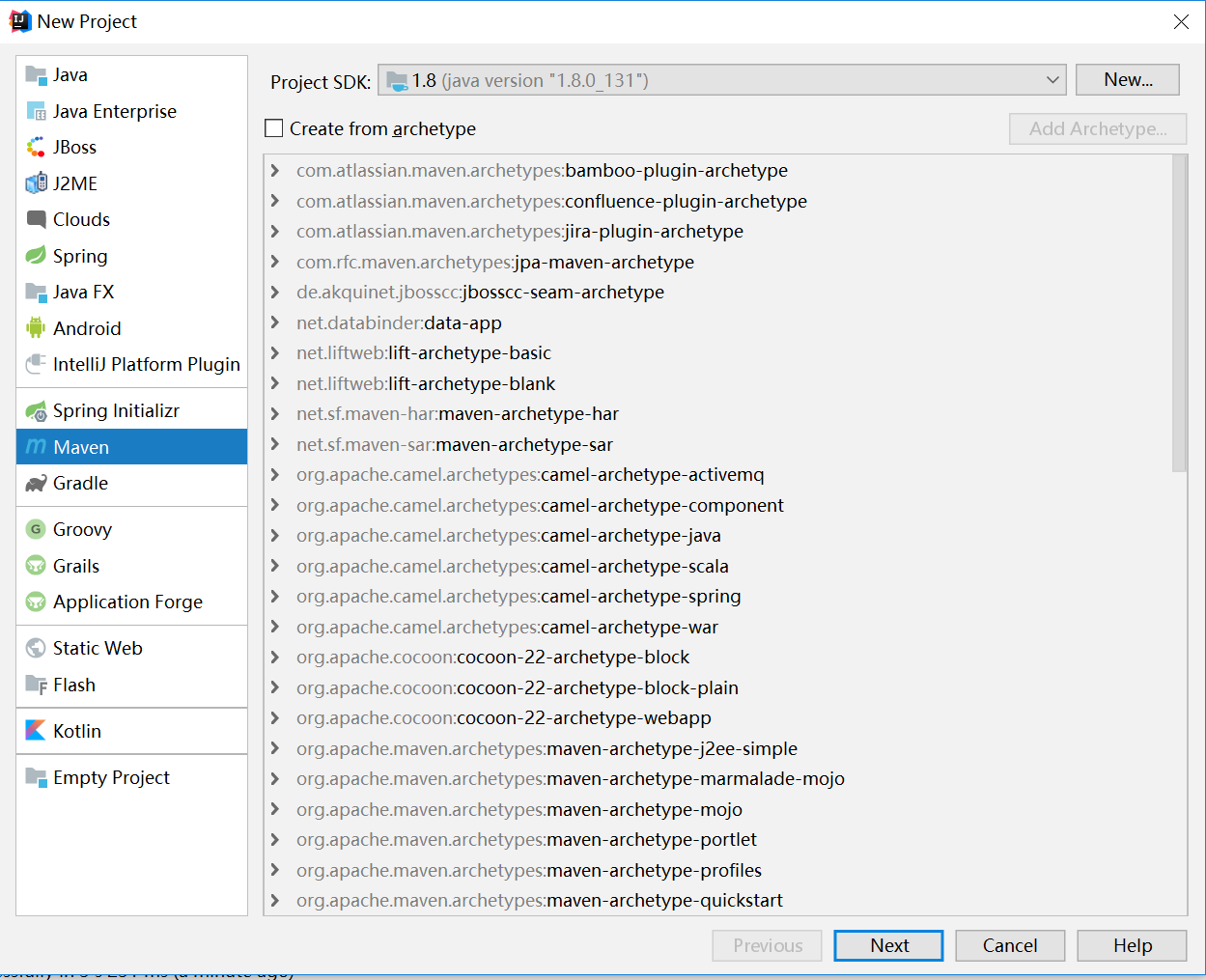Viewport: 1206px width, 980px height.
Task: Click the JBoss icon in sidebar
Action: coord(36,147)
